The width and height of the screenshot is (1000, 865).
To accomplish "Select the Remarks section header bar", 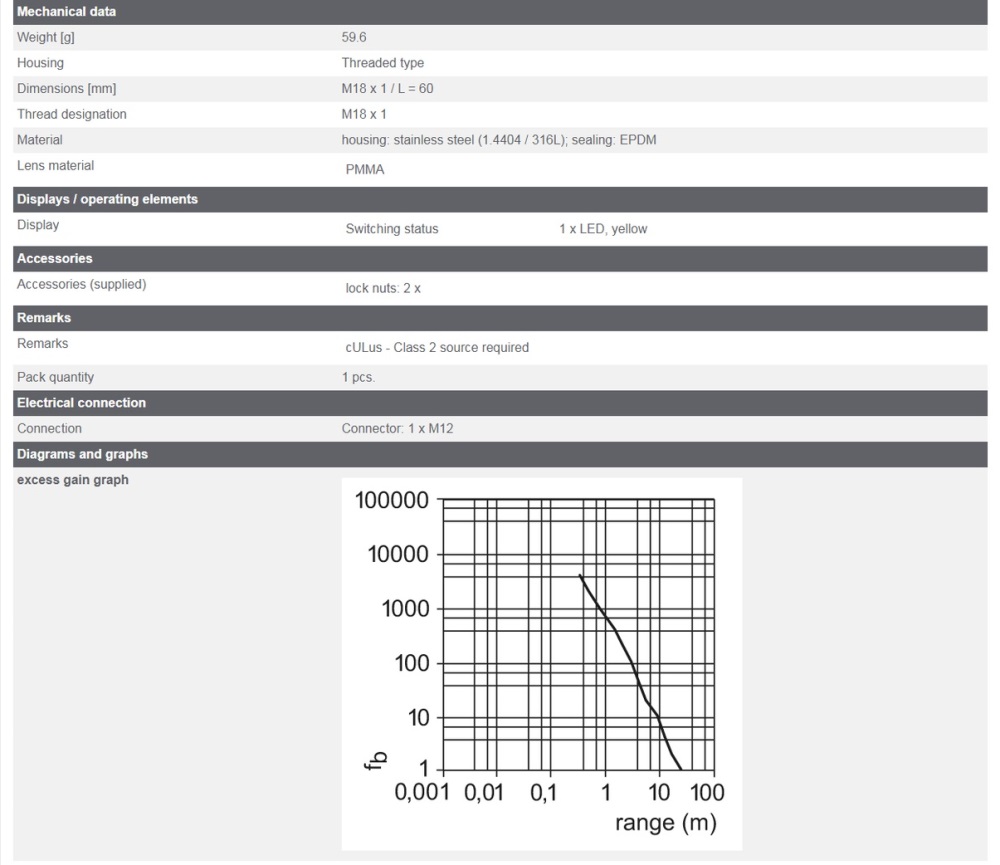I will pos(45,318).
